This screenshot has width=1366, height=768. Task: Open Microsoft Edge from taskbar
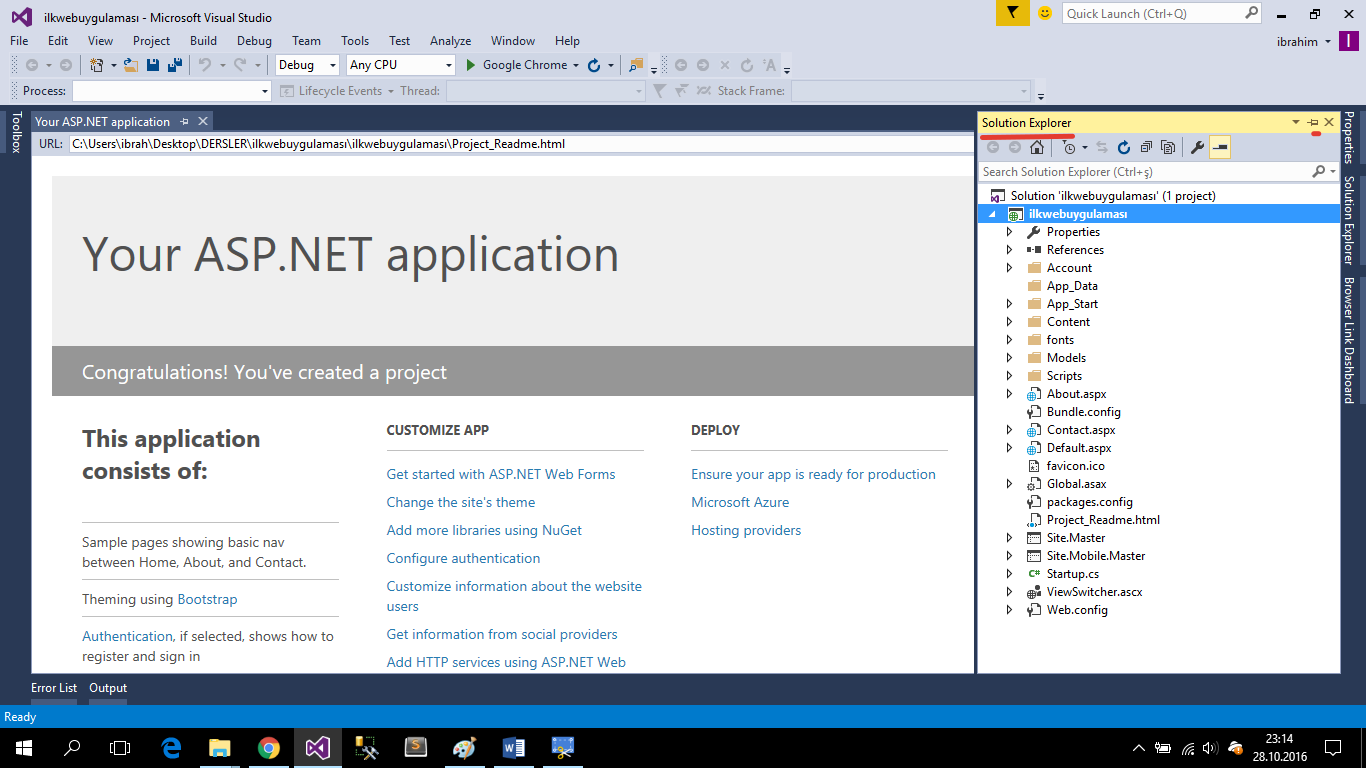click(171, 747)
